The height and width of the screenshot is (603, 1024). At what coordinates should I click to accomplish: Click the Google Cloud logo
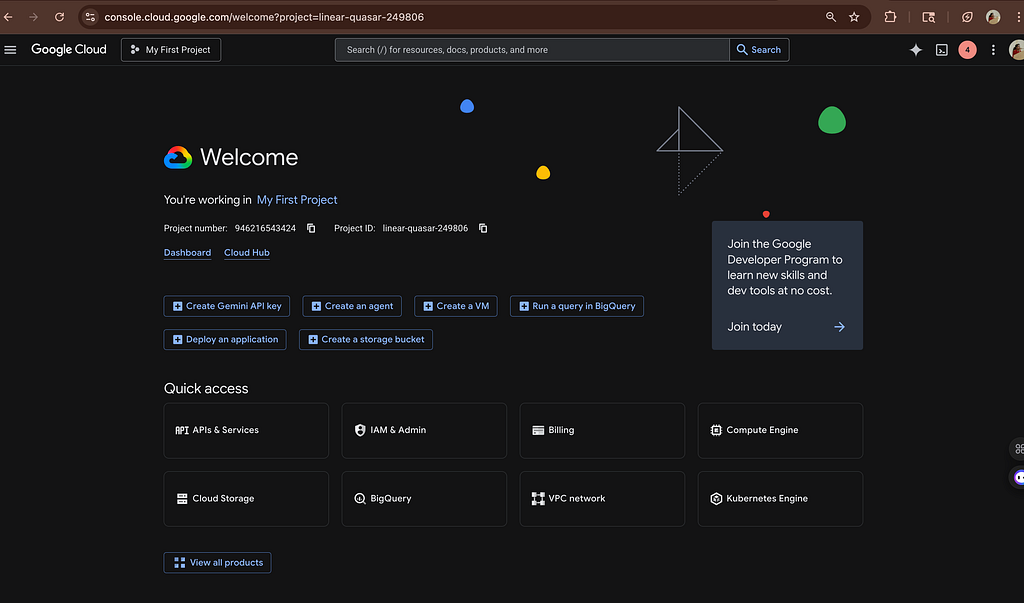pos(69,50)
